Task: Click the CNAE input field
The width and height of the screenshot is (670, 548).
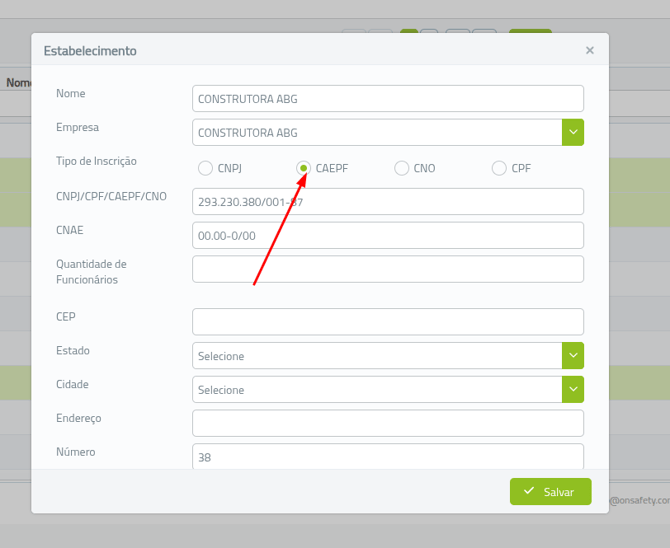Action: pyautogui.click(x=387, y=236)
